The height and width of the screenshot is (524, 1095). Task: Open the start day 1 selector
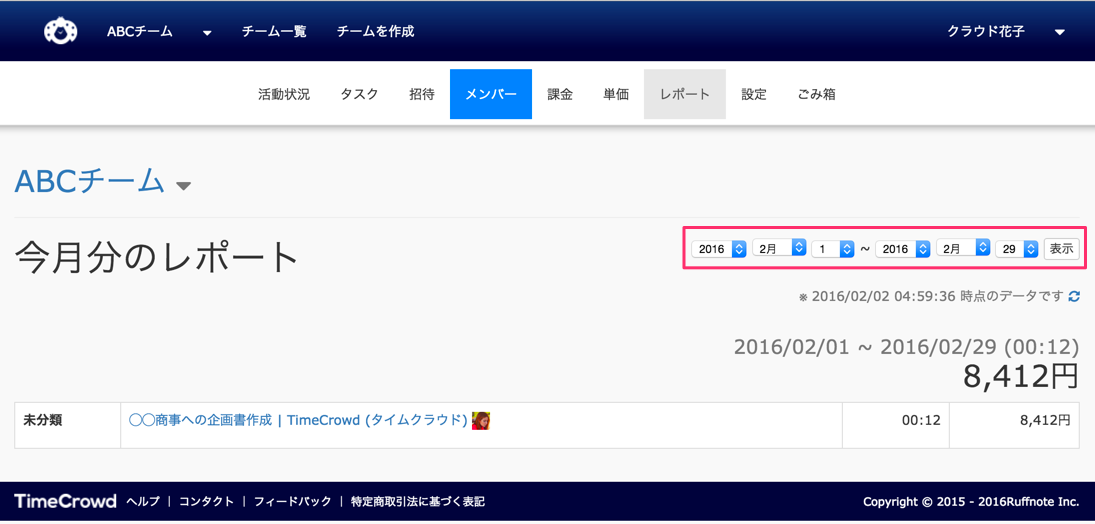coord(832,249)
